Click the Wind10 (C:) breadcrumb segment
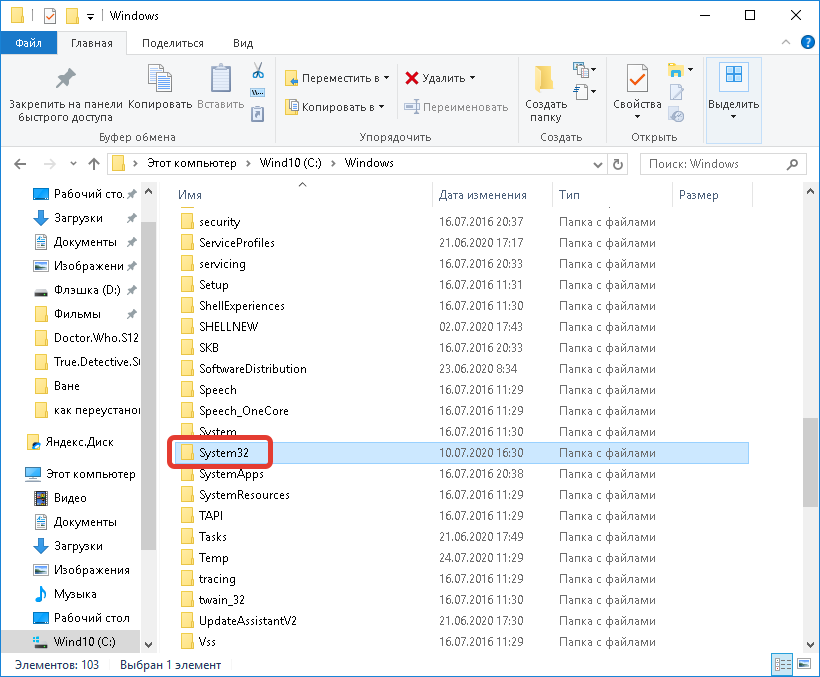The image size is (820, 677). click(290, 163)
